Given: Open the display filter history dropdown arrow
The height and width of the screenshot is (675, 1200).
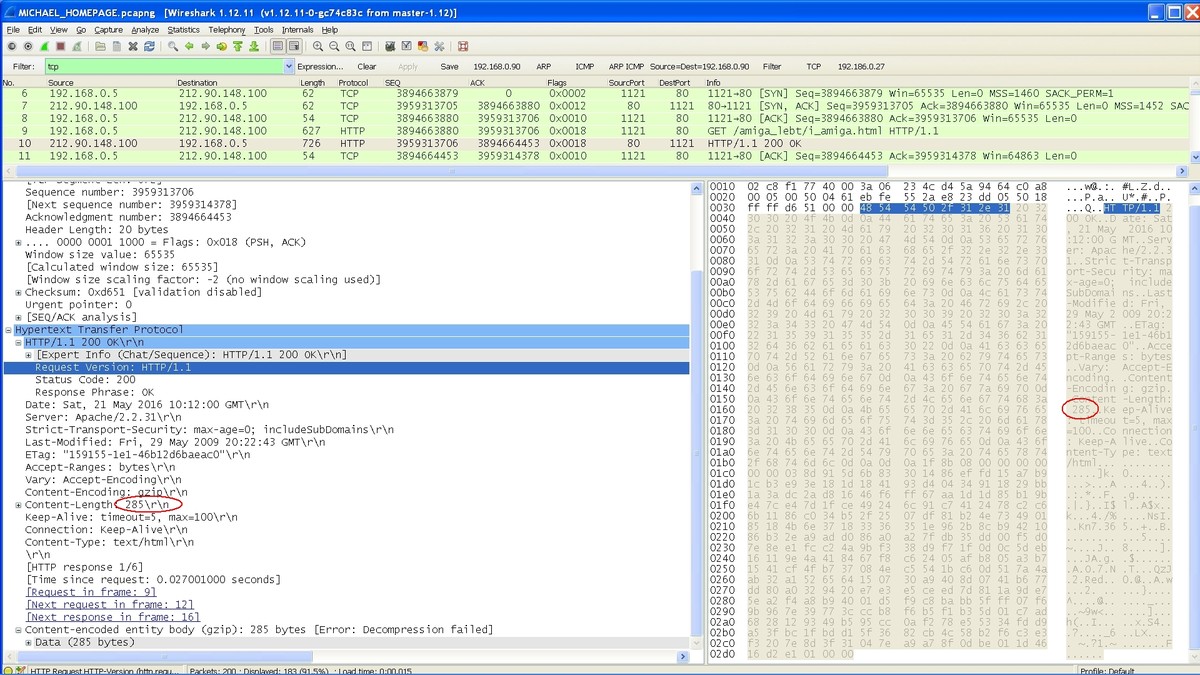Looking at the screenshot, I should pos(287,66).
